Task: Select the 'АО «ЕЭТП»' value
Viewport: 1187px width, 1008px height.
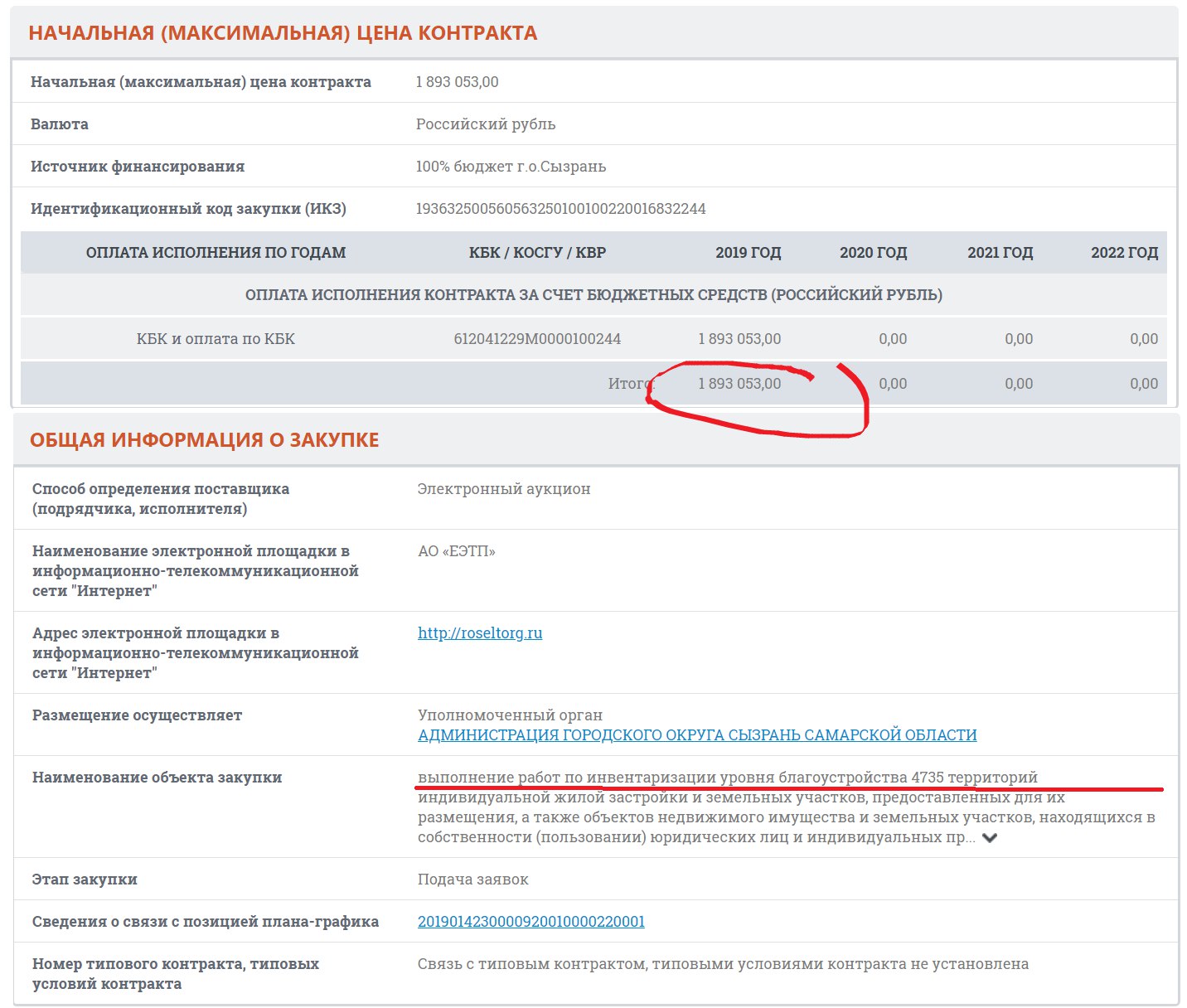Action: (x=457, y=551)
